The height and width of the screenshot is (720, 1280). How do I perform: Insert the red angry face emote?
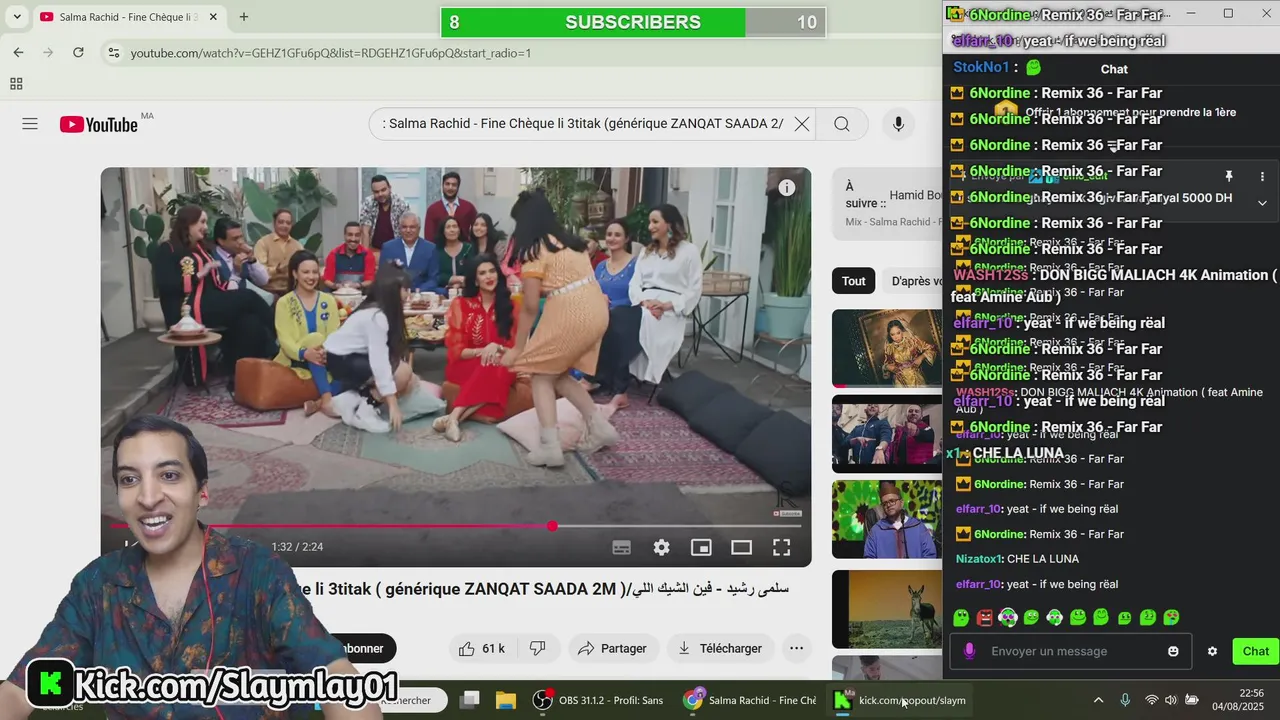point(984,618)
